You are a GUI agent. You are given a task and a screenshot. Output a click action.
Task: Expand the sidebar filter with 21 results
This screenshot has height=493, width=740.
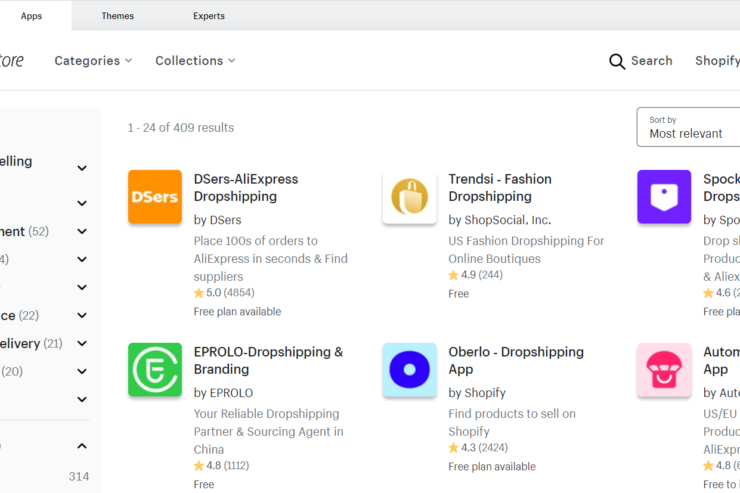coord(82,344)
